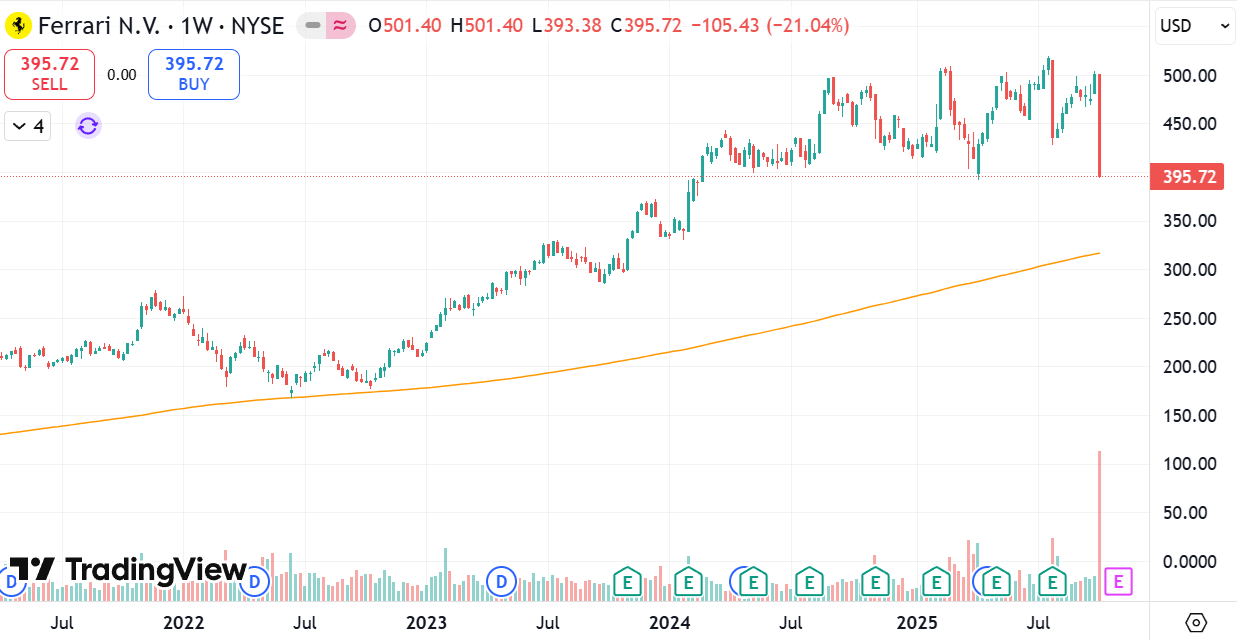This screenshot has height=640, width=1237.
Task: Click the high value H501.40
Action: point(486,26)
